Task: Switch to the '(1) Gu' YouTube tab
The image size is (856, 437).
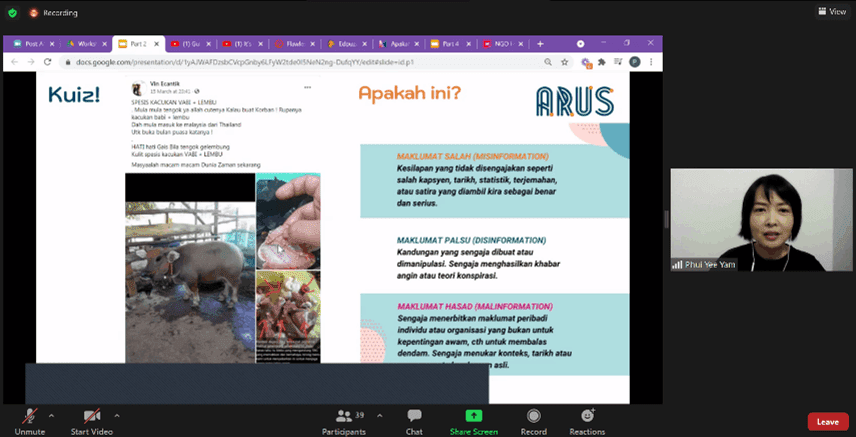Action: pos(188,44)
